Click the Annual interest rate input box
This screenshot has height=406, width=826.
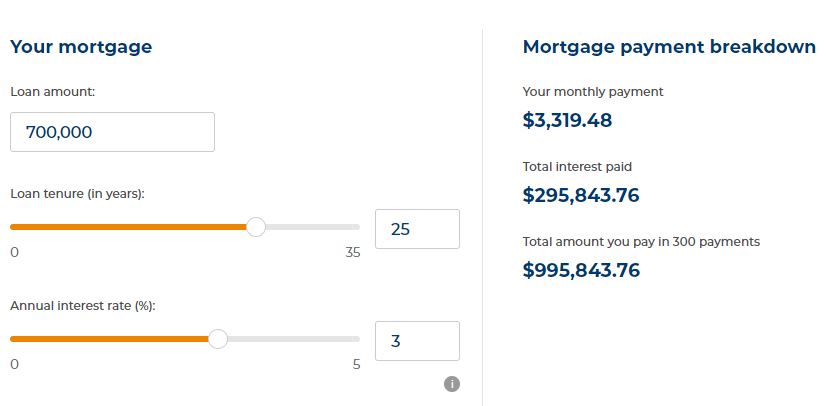coord(417,341)
